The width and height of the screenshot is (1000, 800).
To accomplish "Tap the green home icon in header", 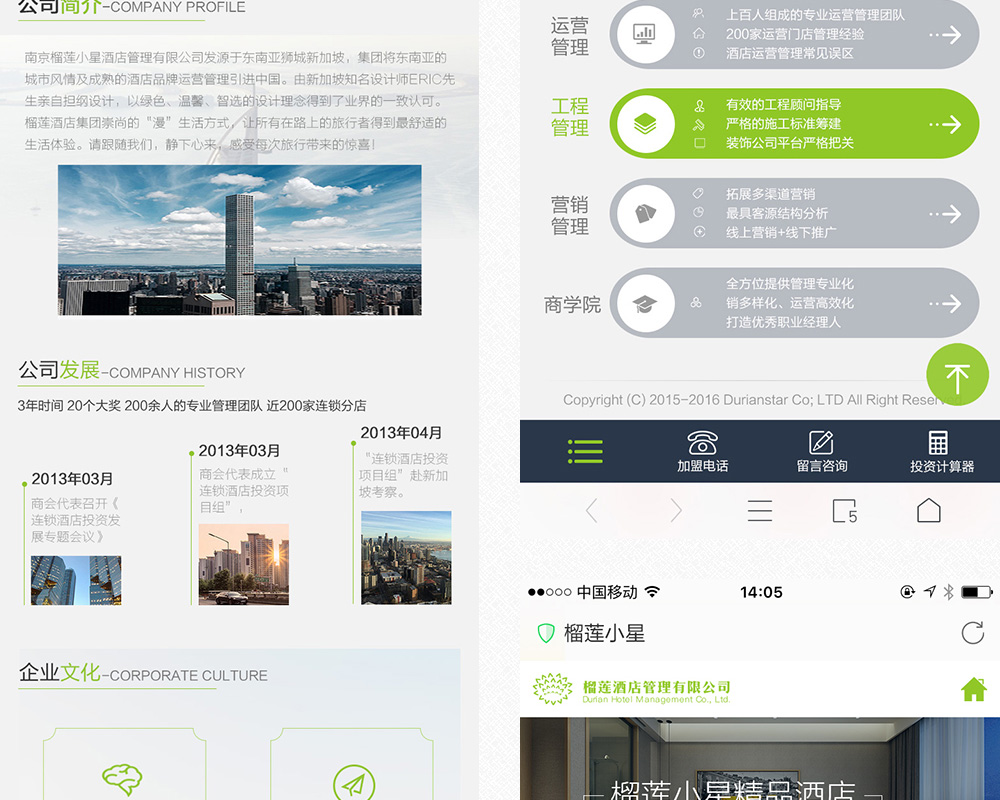I will click(x=973, y=689).
